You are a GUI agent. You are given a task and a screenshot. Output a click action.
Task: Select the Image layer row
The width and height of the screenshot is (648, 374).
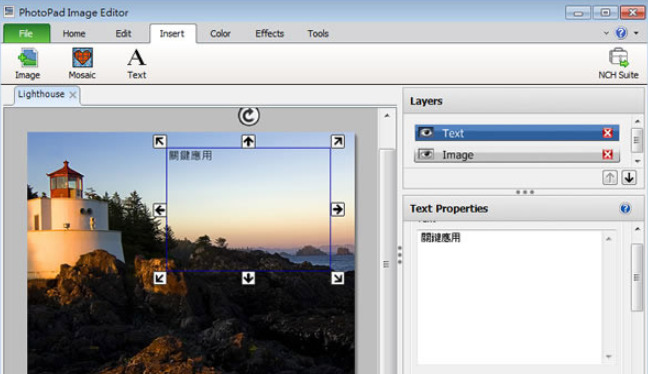point(517,155)
